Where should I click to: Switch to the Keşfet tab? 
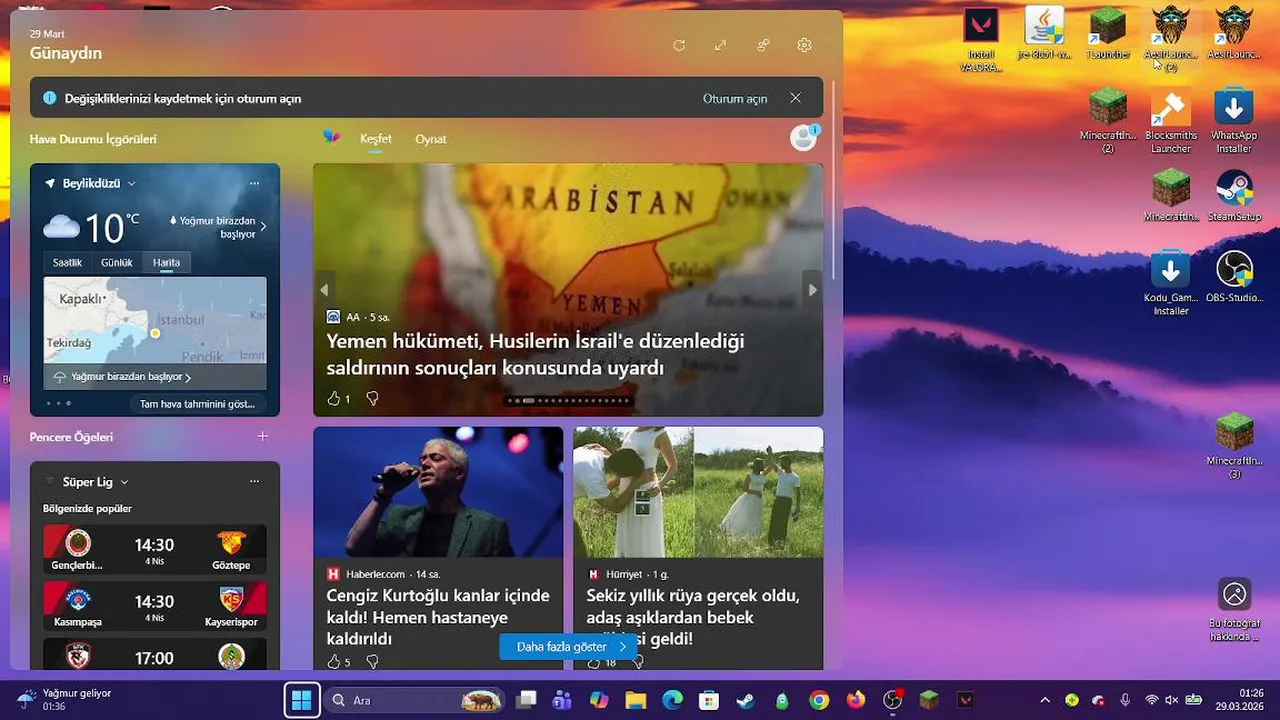pyautogui.click(x=376, y=139)
